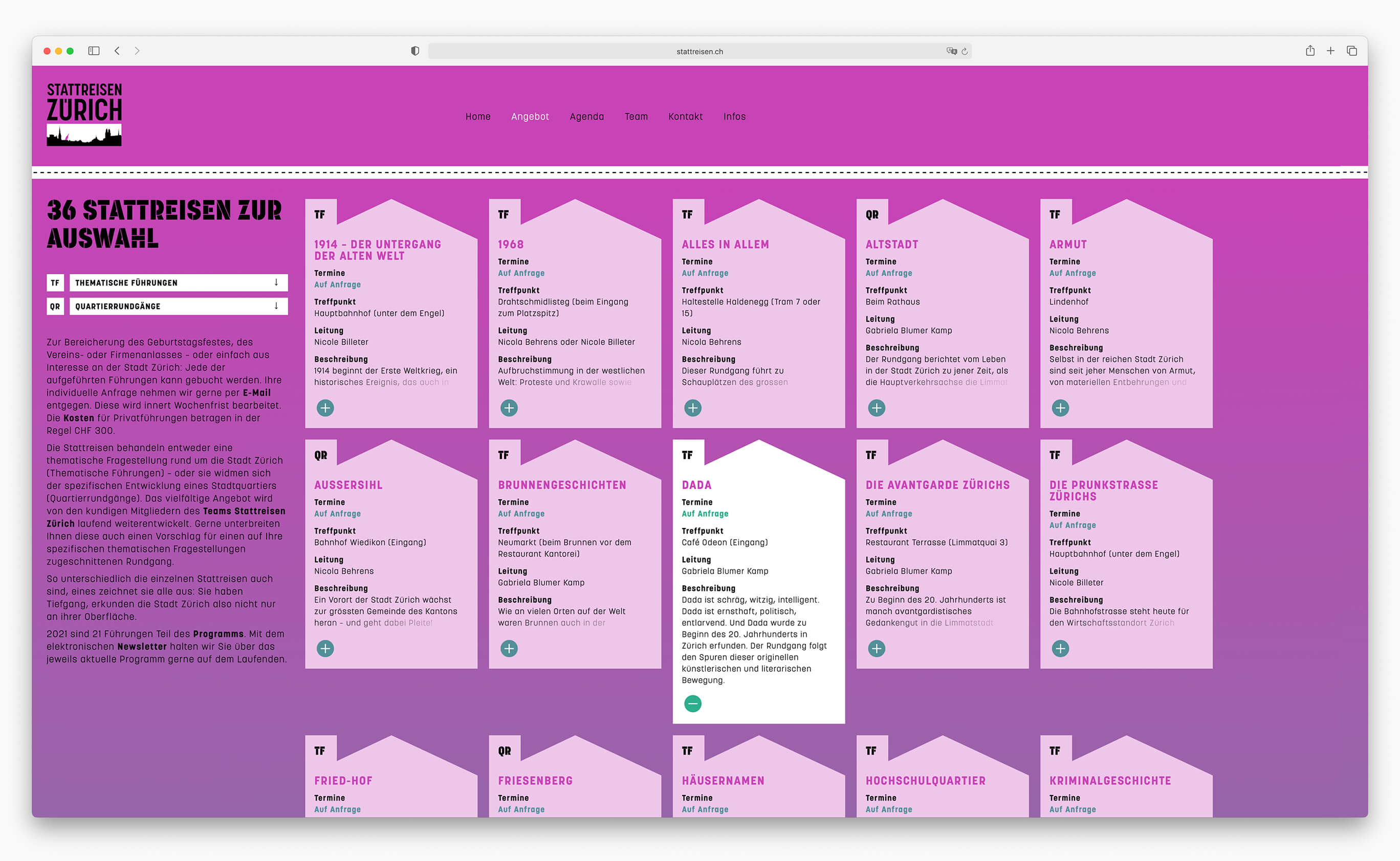This screenshot has height=861, width=1400.
Task: Select the Kriminalgeschichte card title
Action: 1110,781
